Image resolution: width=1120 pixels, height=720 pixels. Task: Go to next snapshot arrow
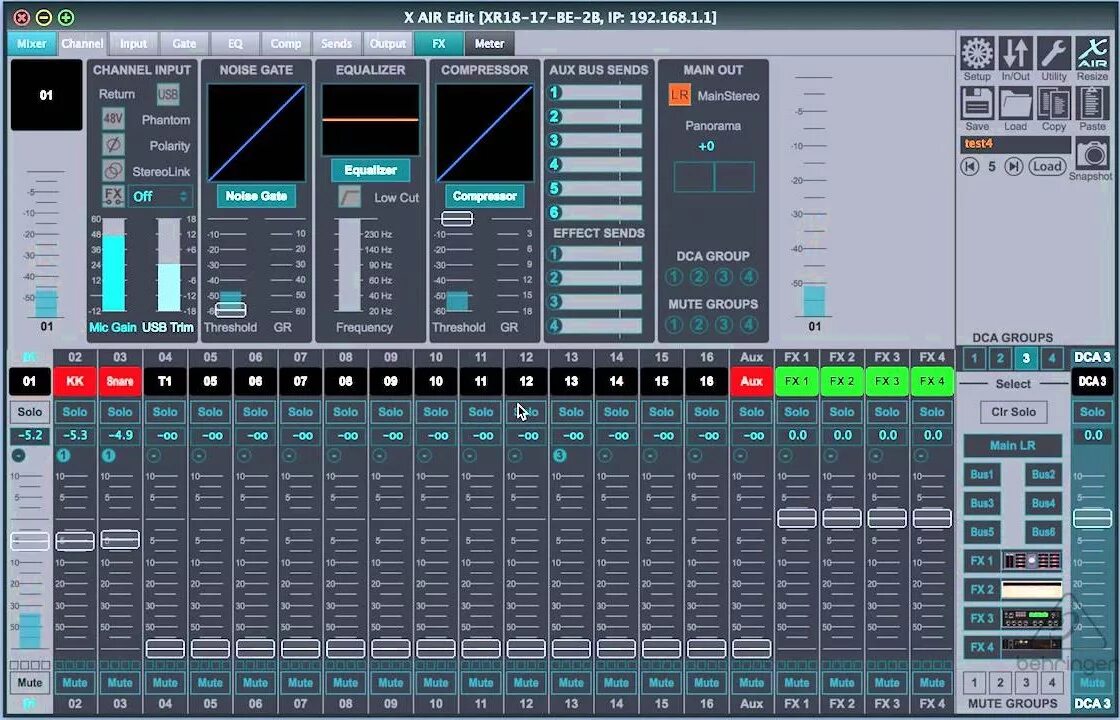pyautogui.click(x=1014, y=166)
